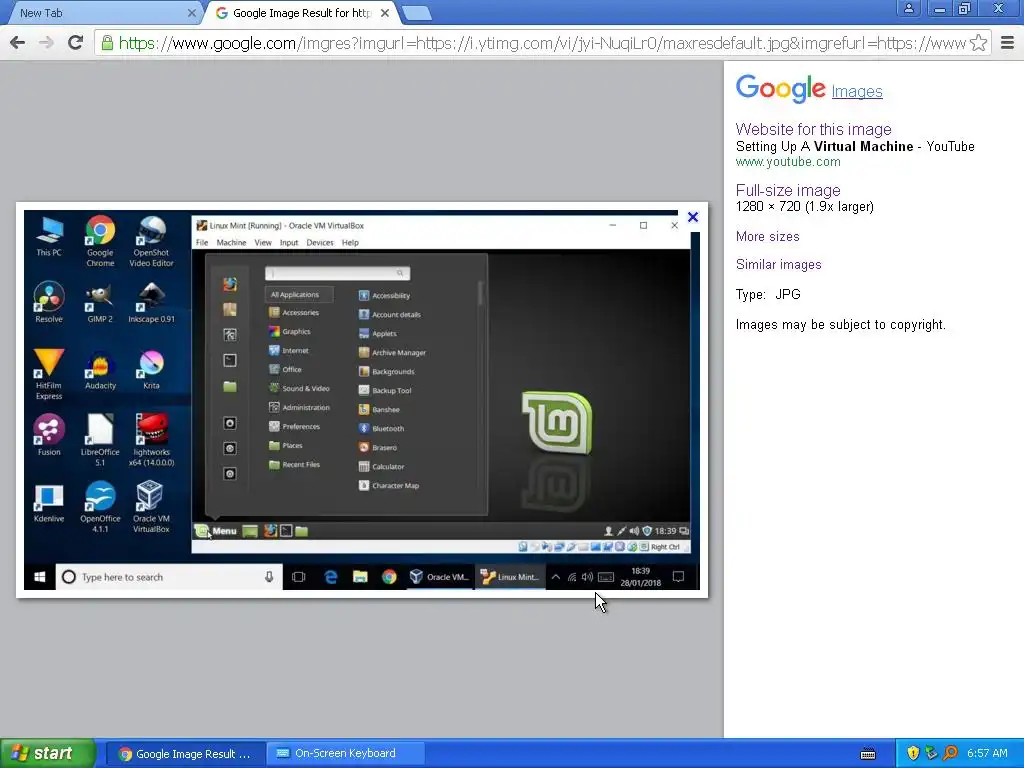The height and width of the screenshot is (768, 1024).
Task: Visit the www.youtube.com link
Action: 788,162
